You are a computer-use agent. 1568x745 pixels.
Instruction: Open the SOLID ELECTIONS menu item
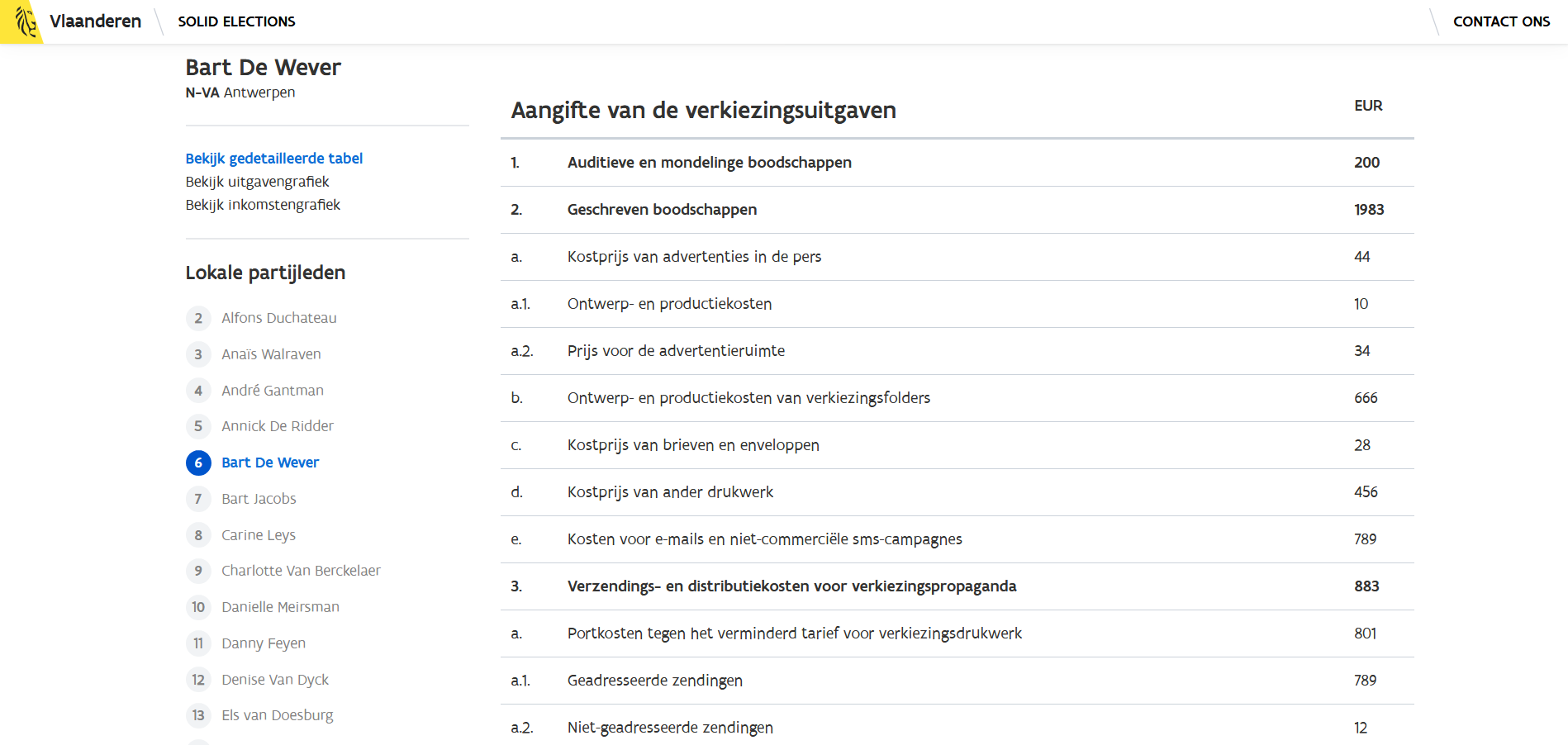(236, 21)
